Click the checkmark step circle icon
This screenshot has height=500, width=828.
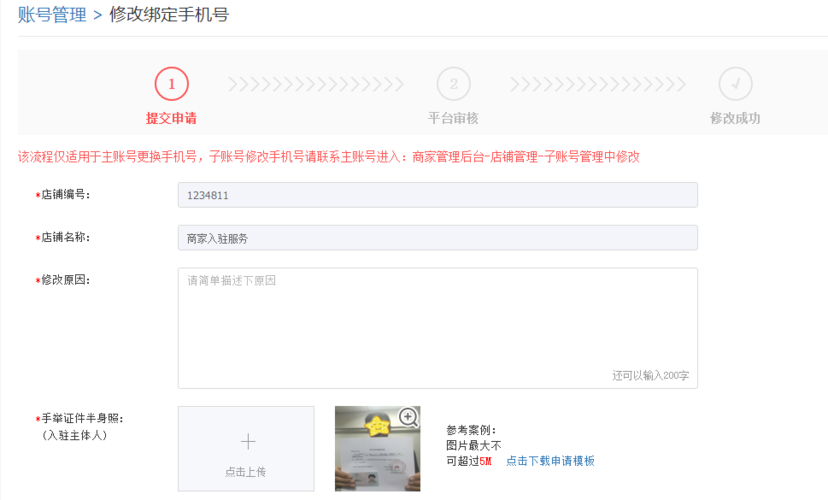click(736, 84)
